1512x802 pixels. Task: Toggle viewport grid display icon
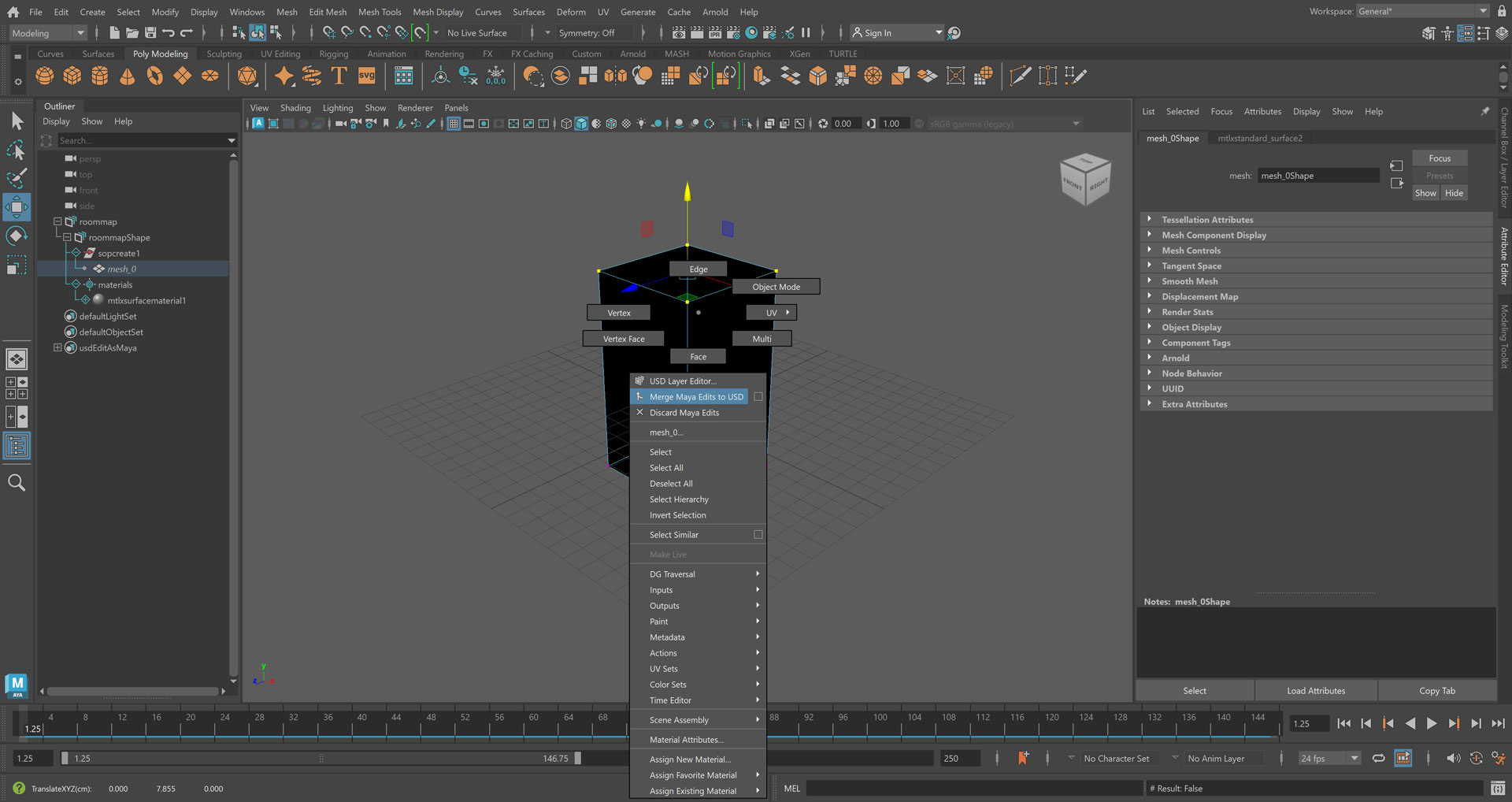(x=454, y=124)
